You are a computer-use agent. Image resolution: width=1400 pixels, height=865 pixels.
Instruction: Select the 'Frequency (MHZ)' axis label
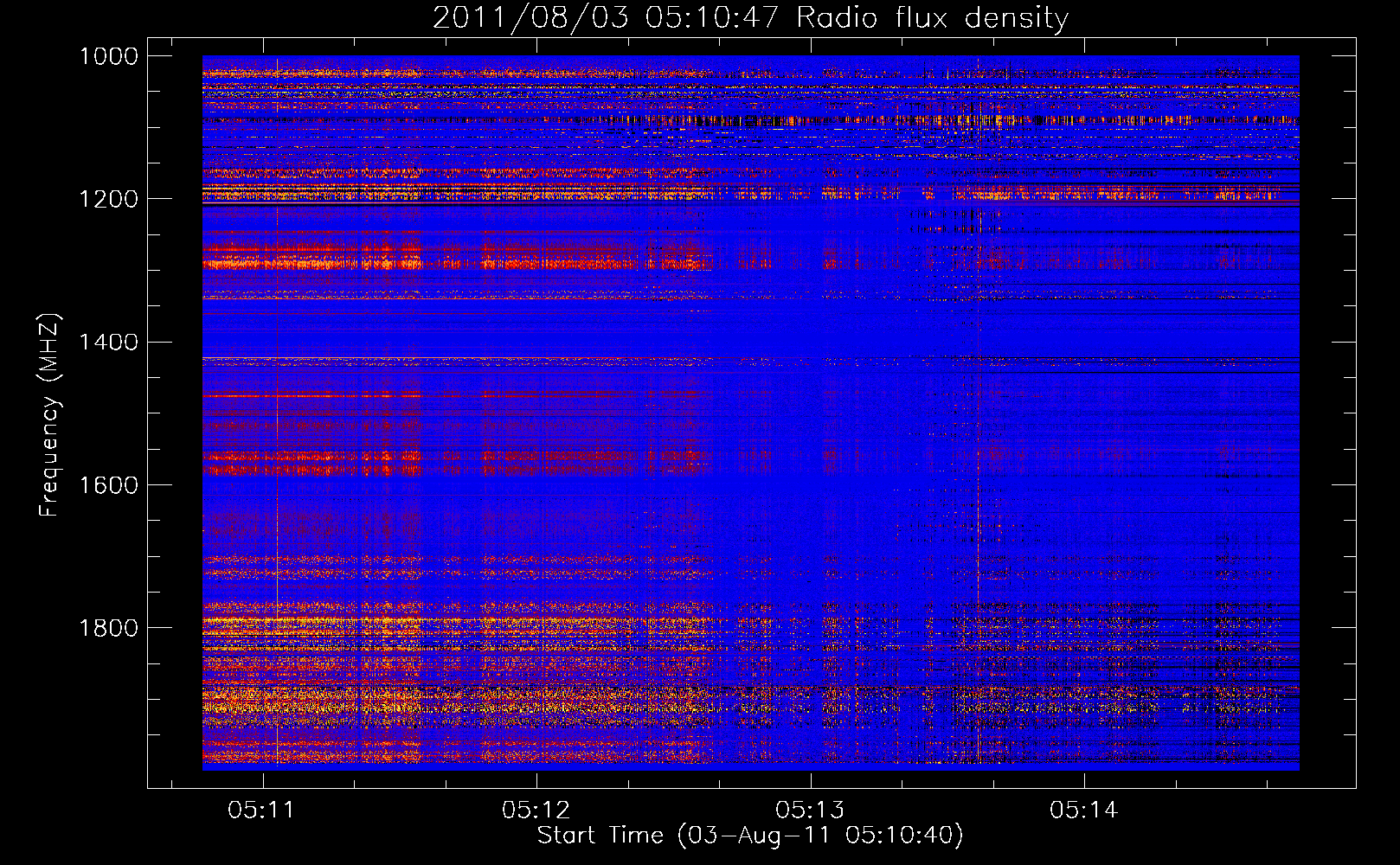[x=49, y=415]
